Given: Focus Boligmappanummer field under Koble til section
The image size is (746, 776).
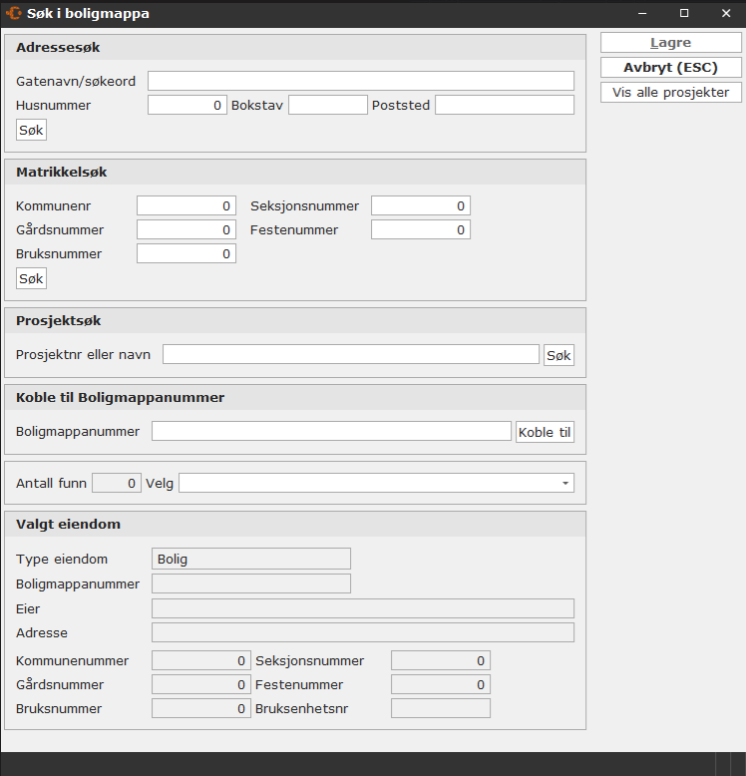Looking at the screenshot, I should click(331, 431).
